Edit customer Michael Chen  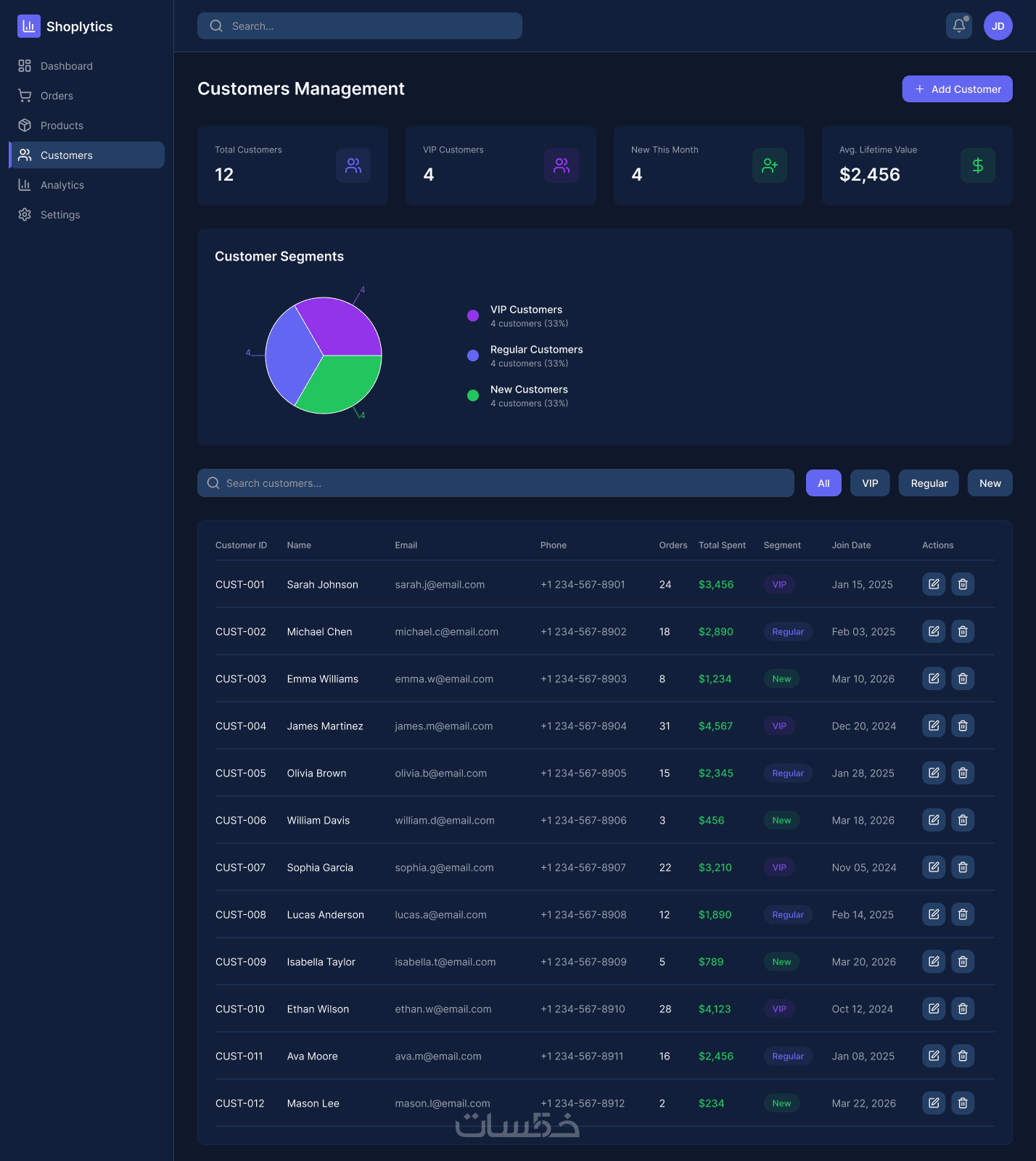[934, 631]
